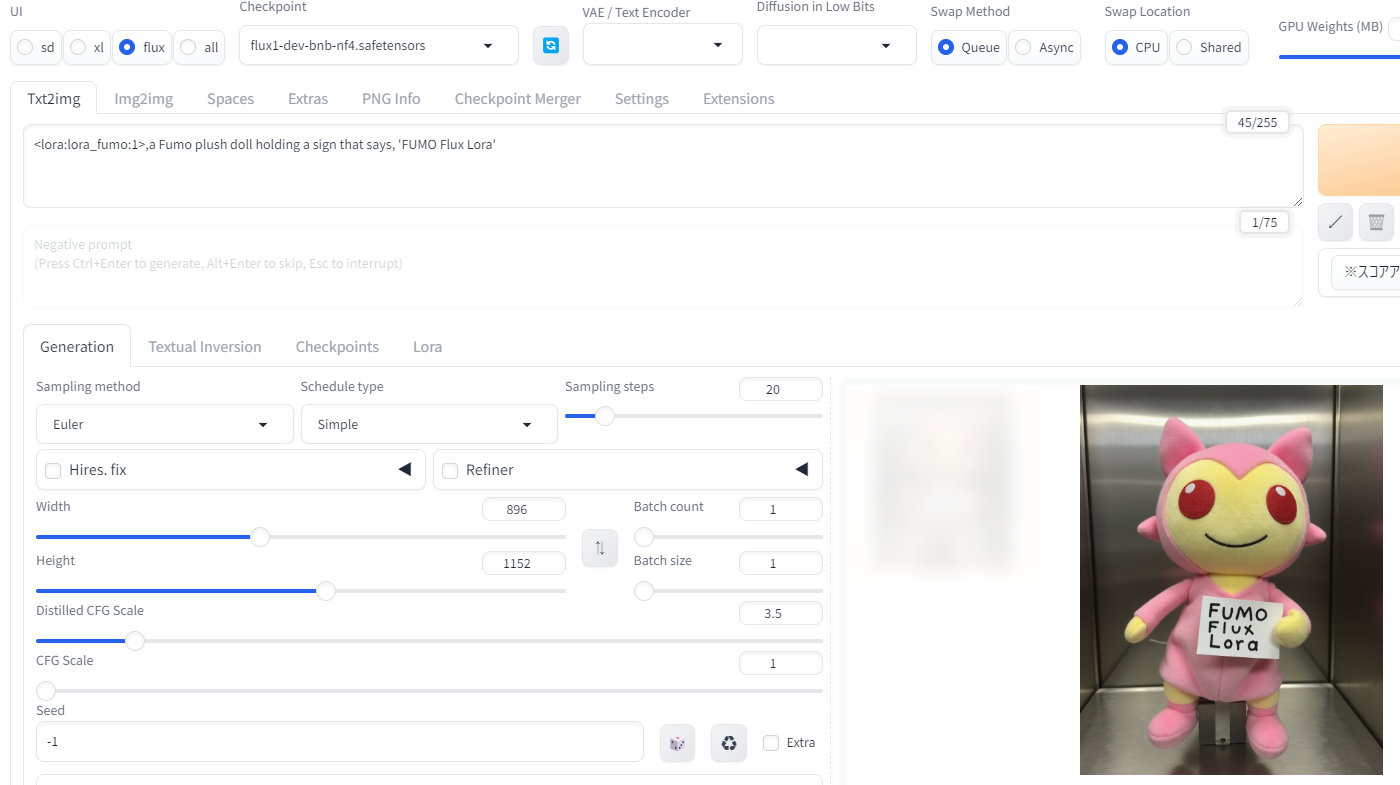The image size is (1400, 785).
Task: Click the Batch count value field
Action: (x=780, y=510)
